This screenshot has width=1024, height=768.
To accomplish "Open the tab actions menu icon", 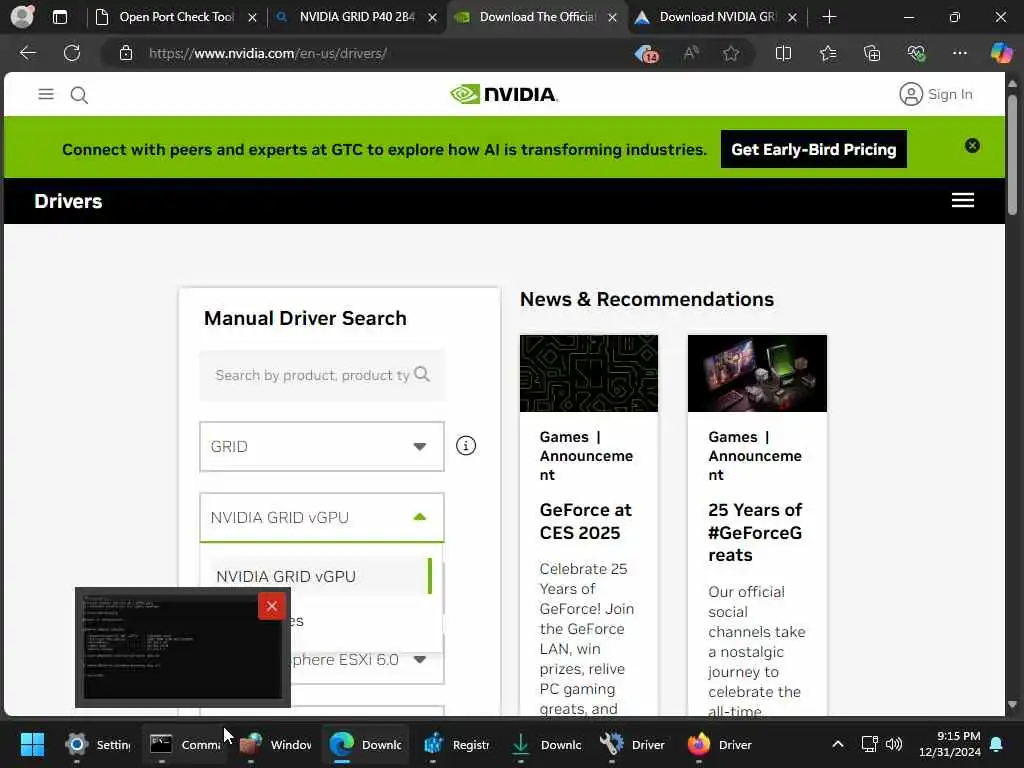I will (59, 17).
